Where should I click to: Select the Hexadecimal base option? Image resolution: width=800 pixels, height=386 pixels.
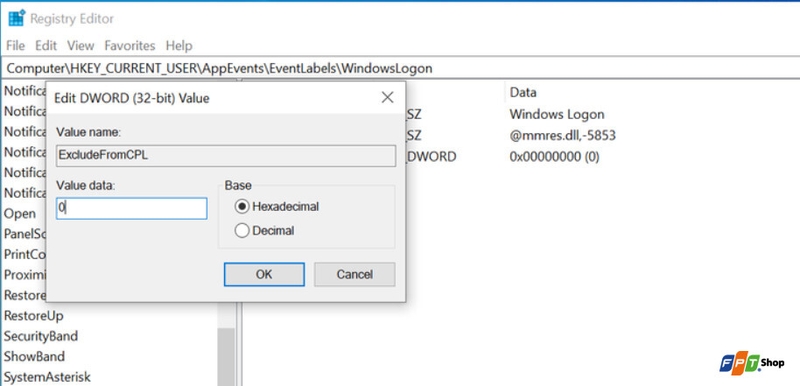click(278, 207)
